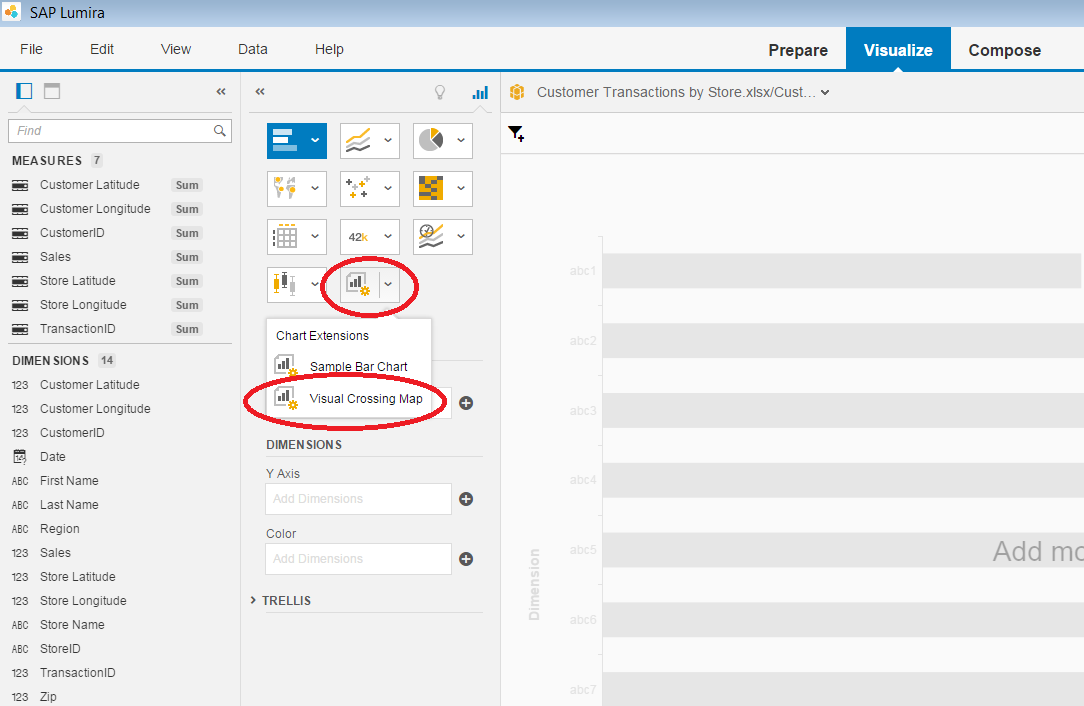Click the chart extensions icon

[359, 284]
